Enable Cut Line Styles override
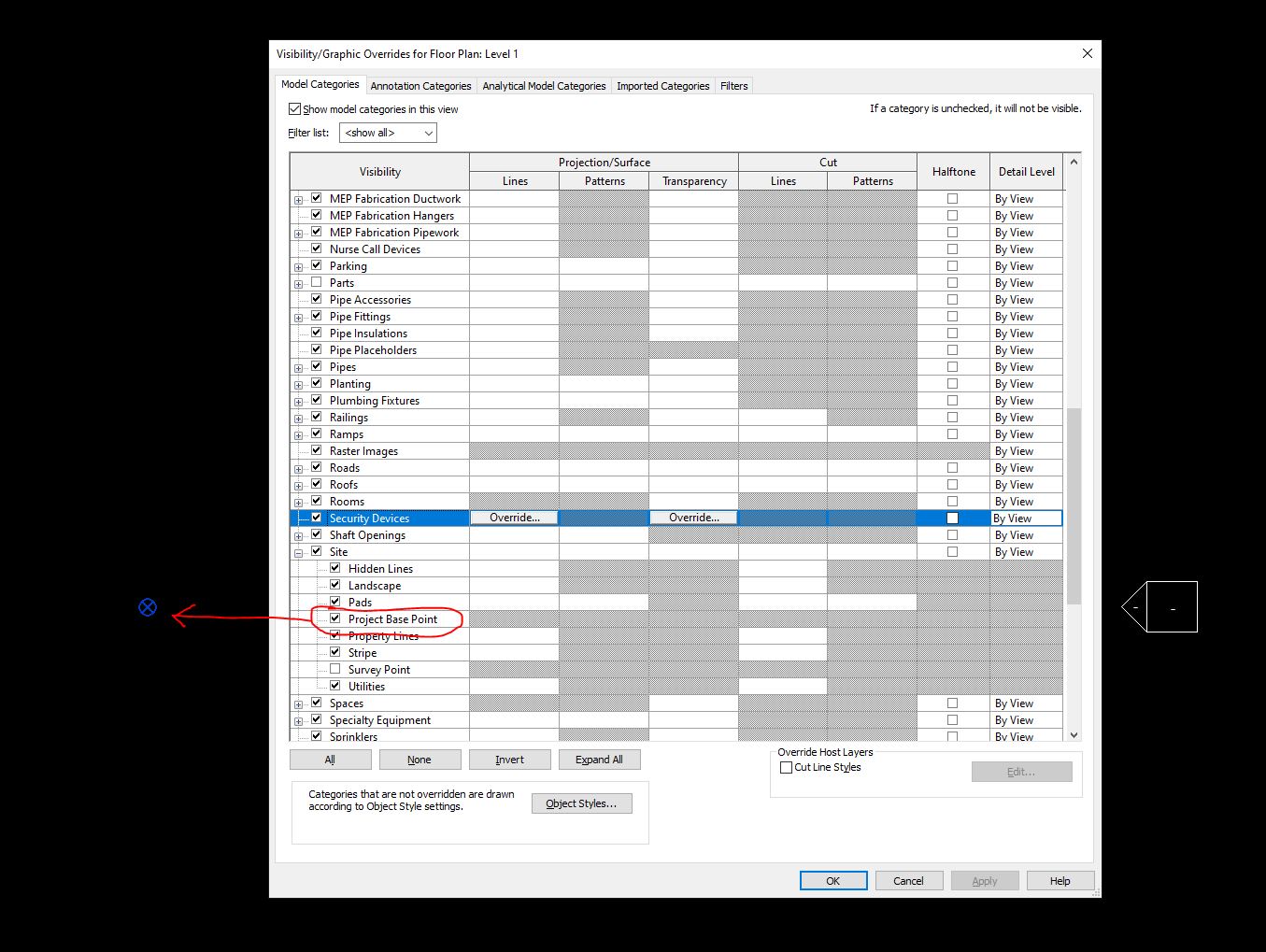 787,766
